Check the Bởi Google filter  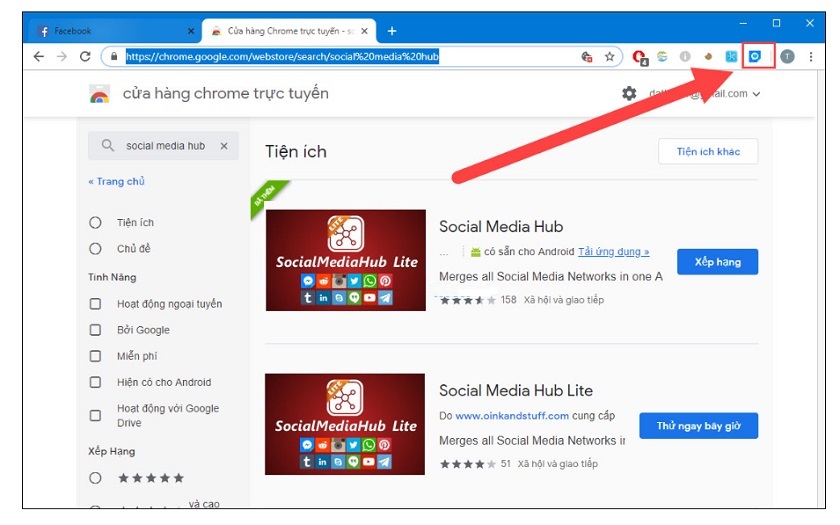click(x=95, y=330)
